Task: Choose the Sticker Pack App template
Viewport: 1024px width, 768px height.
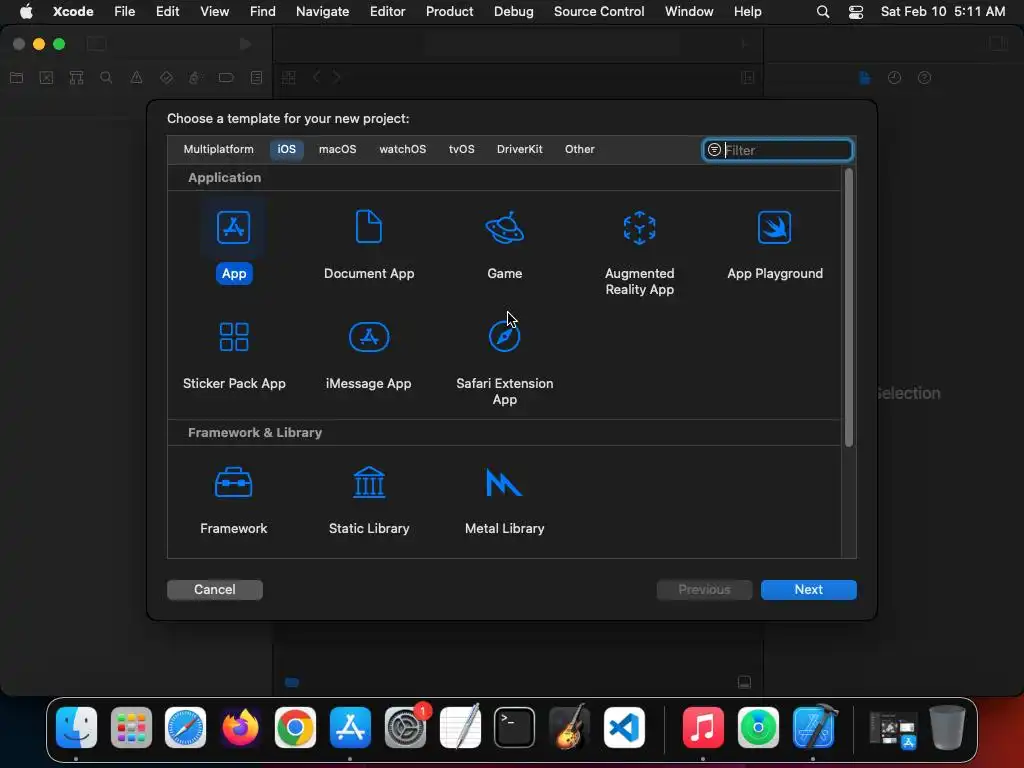Action: 234,355
